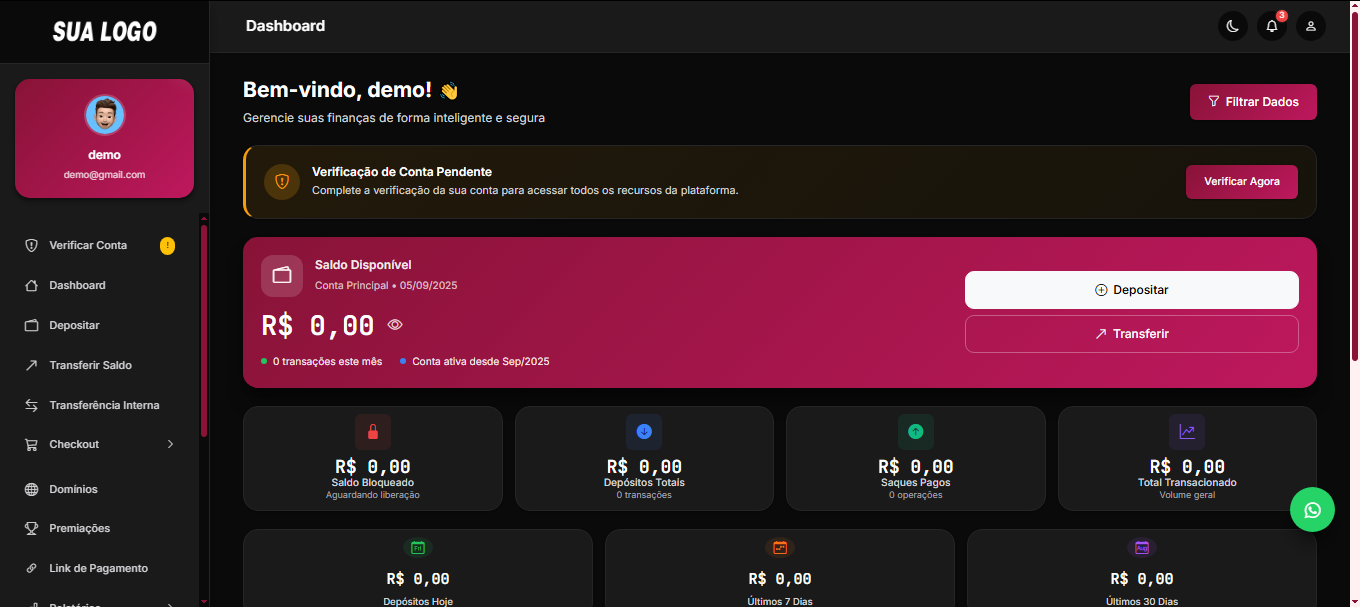Open Link de Pagamento in sidebar
This screenshot has height=607, width=1360.
tap(30, 567)
